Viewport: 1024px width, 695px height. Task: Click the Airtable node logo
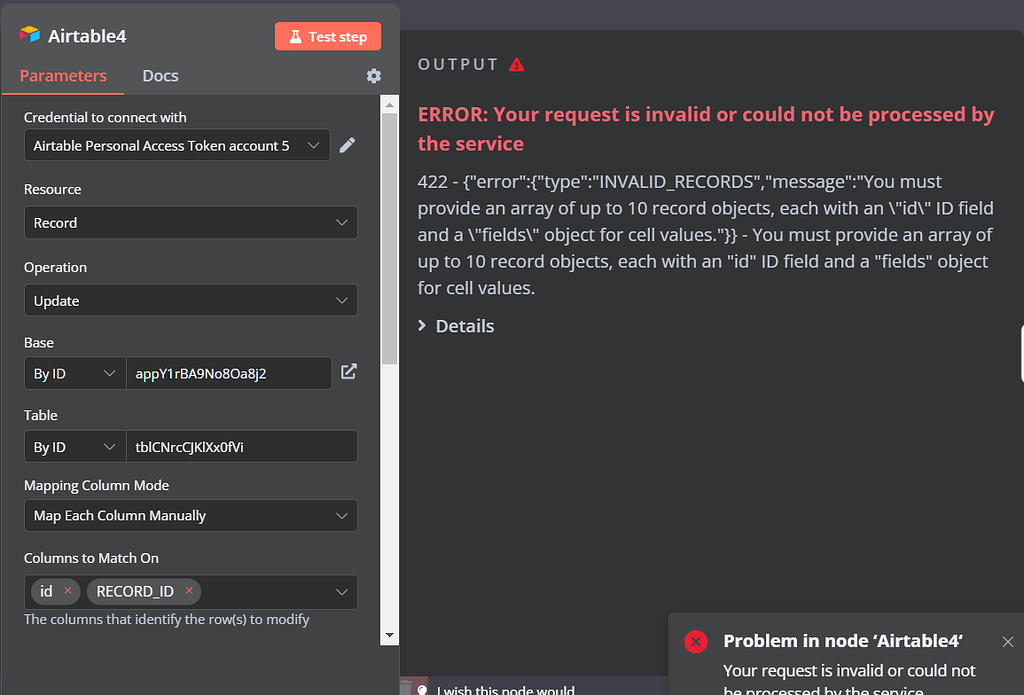(x=30, y=35)
